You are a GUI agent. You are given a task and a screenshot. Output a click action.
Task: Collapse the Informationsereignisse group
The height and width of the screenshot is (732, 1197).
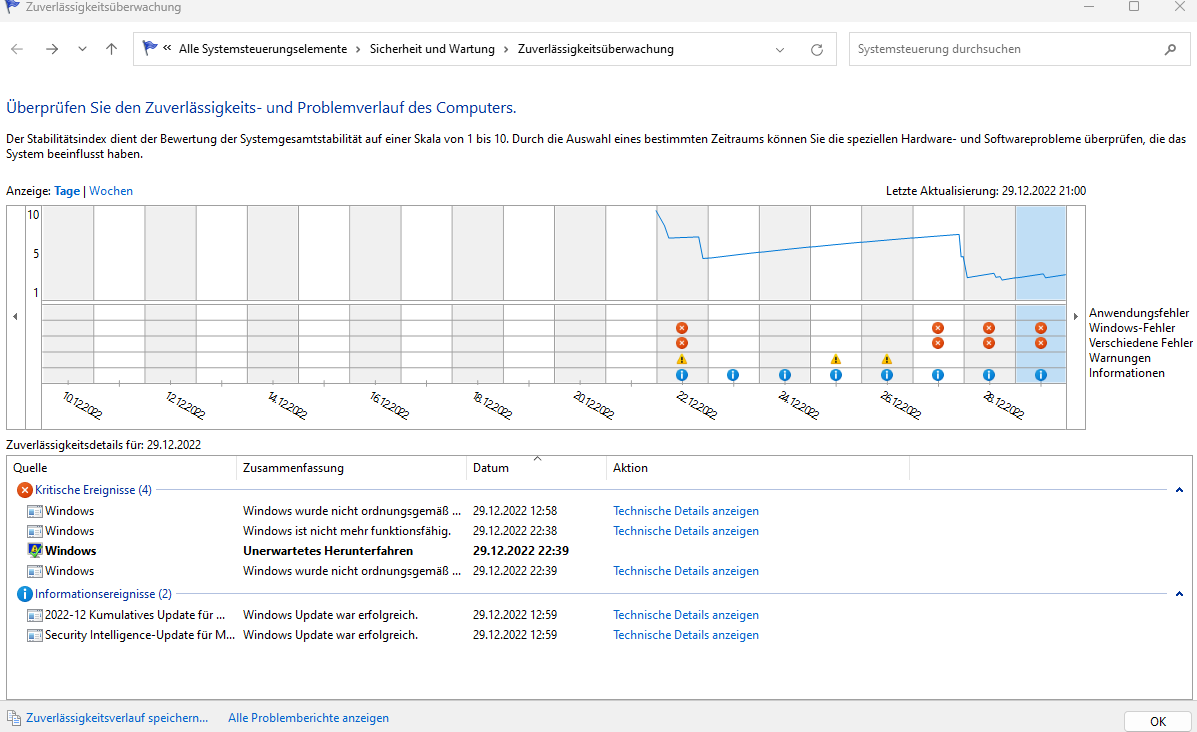click(x=1179, y=594)
